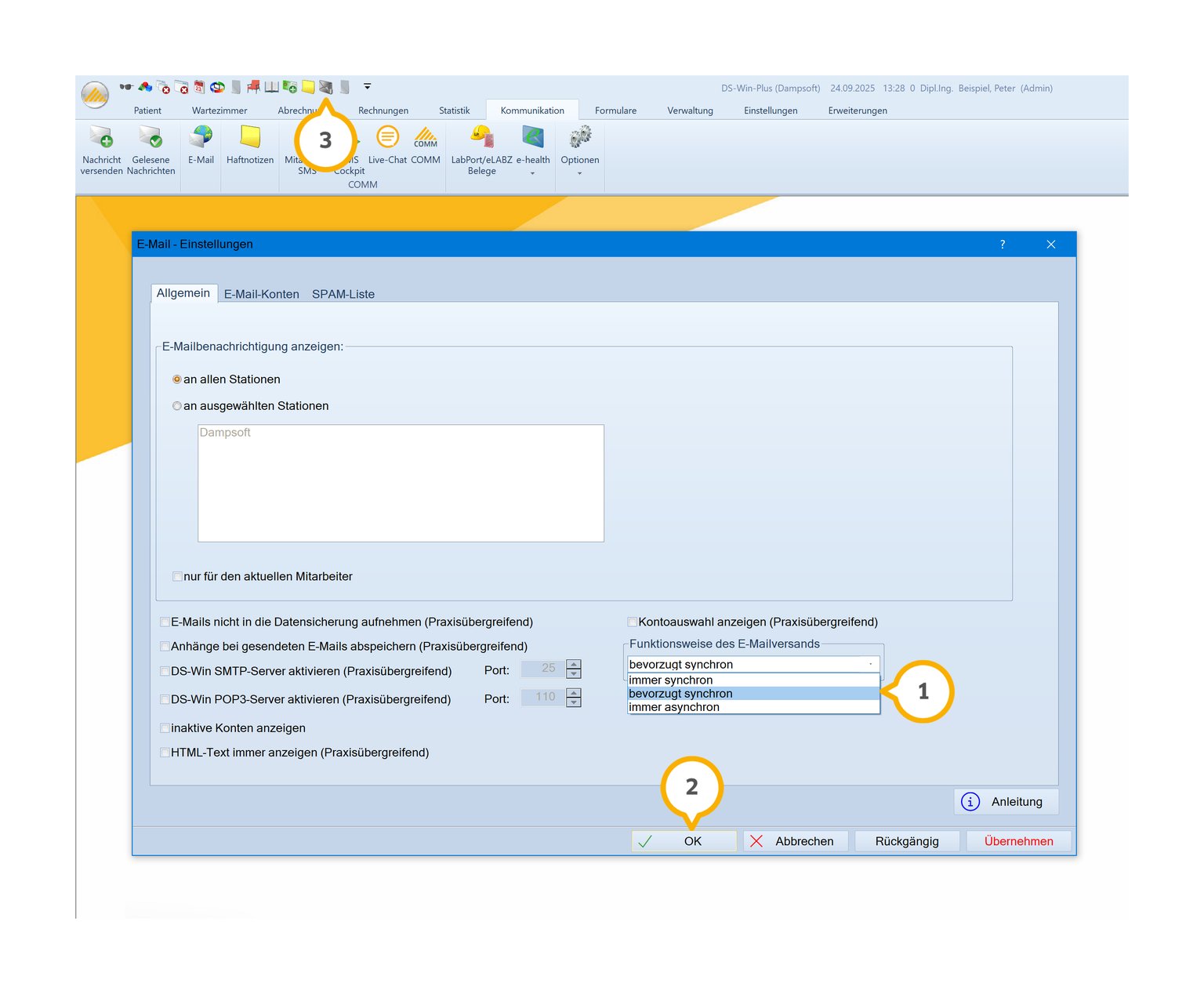Viewport: 1204px width, 994px height.
Task: Start Live-Chat from the ribbon
Action: tap(387, 139)
